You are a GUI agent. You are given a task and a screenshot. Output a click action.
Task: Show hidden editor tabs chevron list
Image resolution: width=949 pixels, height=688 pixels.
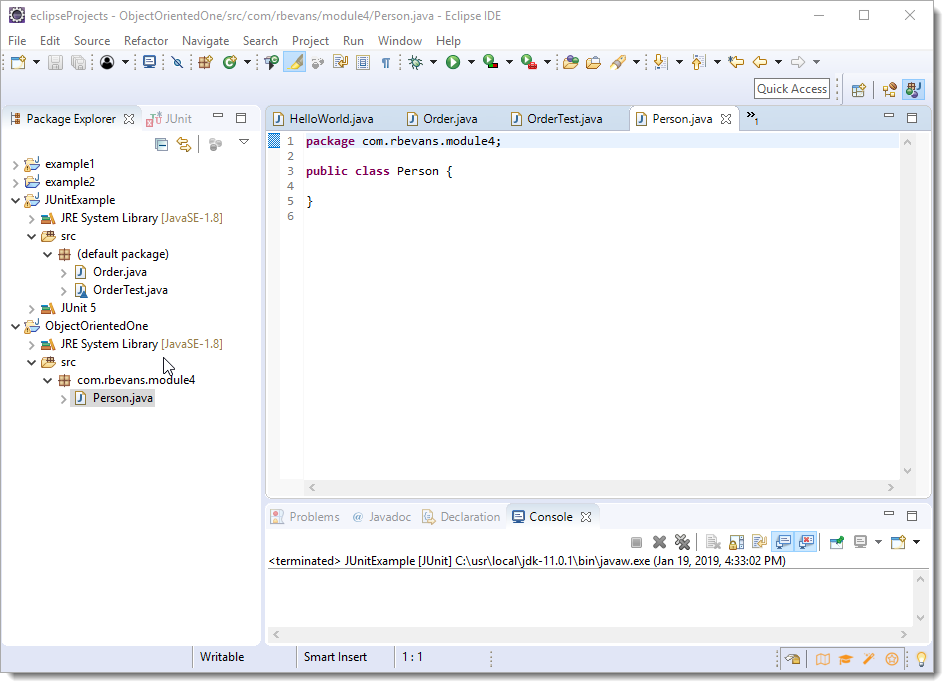752,117
